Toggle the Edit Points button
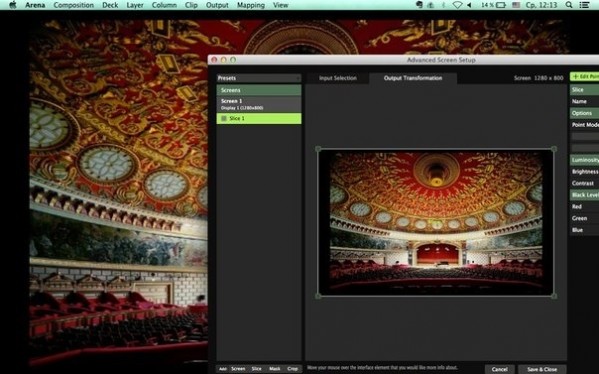The image size is (599, 374). [584, 77]
